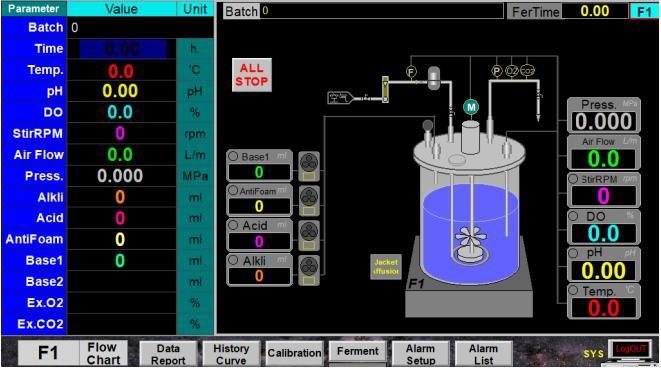
Task: Click the MPa unit in parameter table
Action: (195, 176)
